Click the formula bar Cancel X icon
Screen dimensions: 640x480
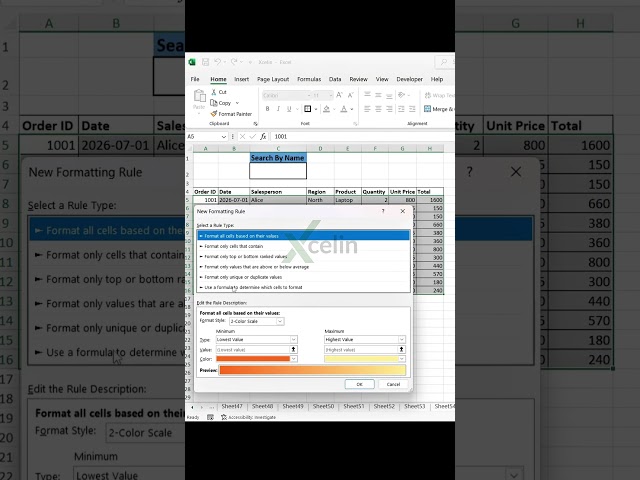(242, 137)
